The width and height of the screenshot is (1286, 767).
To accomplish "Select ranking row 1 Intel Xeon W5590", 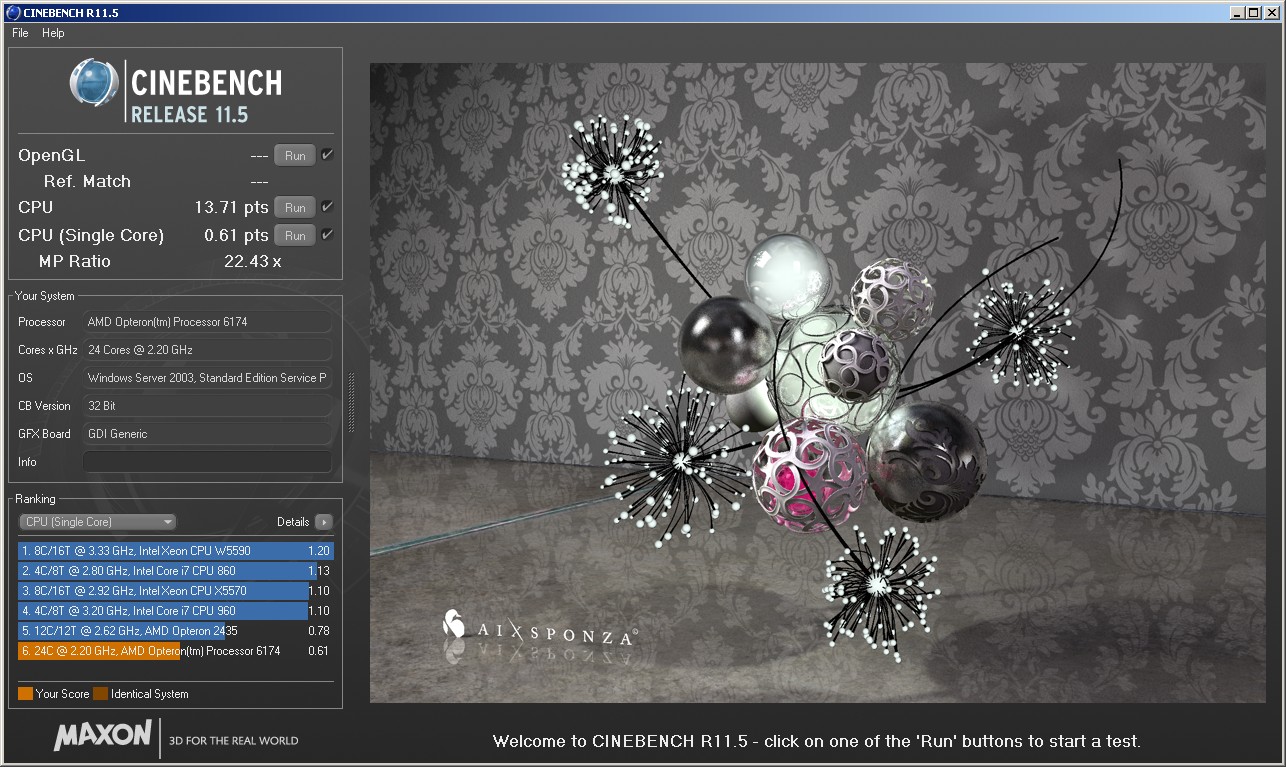I will [x=176, y=551].
